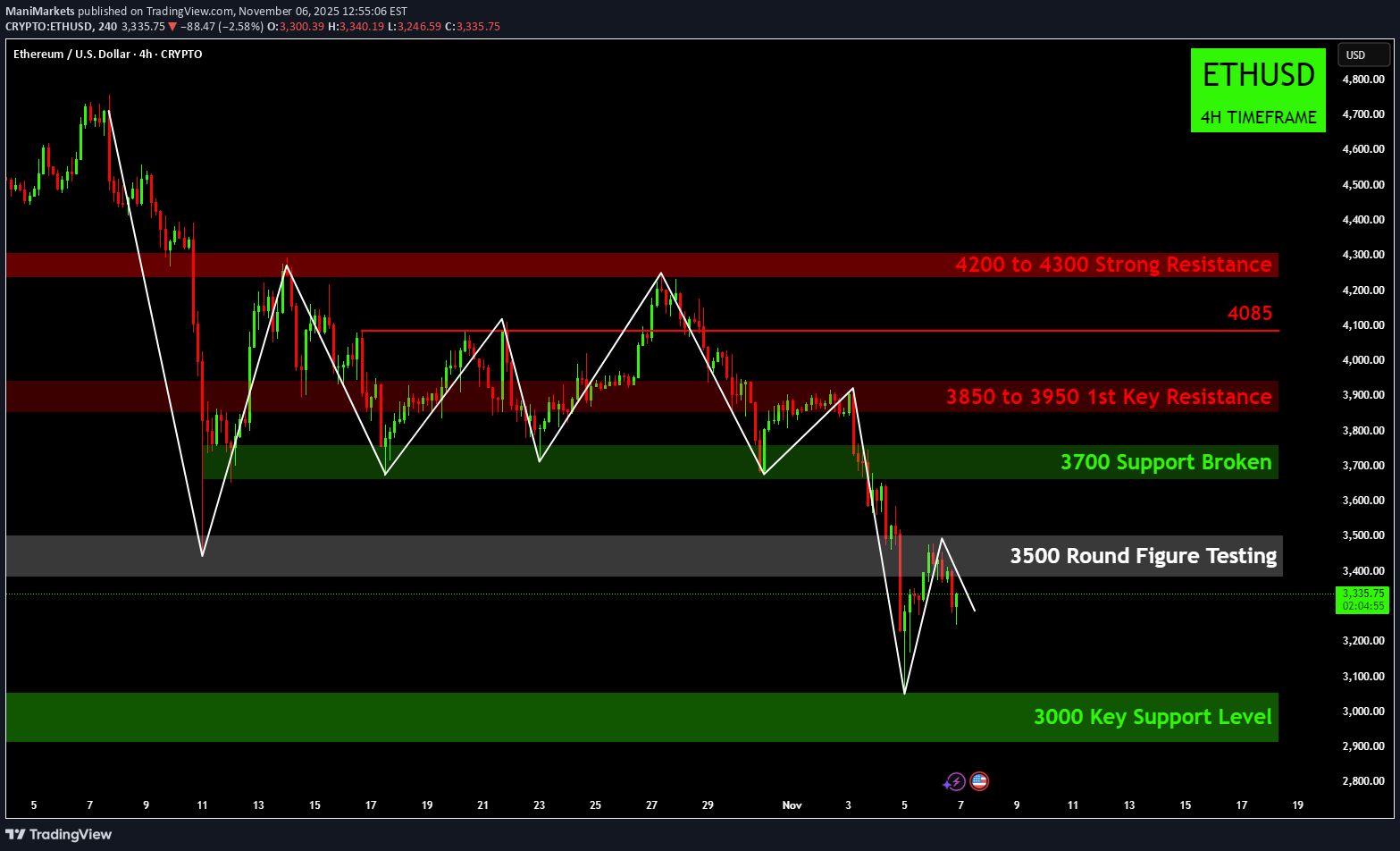This screenshot has width=1400, height=851.
Task: Click the CRYPTO:ETHUSD symbol text in header
Action: (49, 27)
